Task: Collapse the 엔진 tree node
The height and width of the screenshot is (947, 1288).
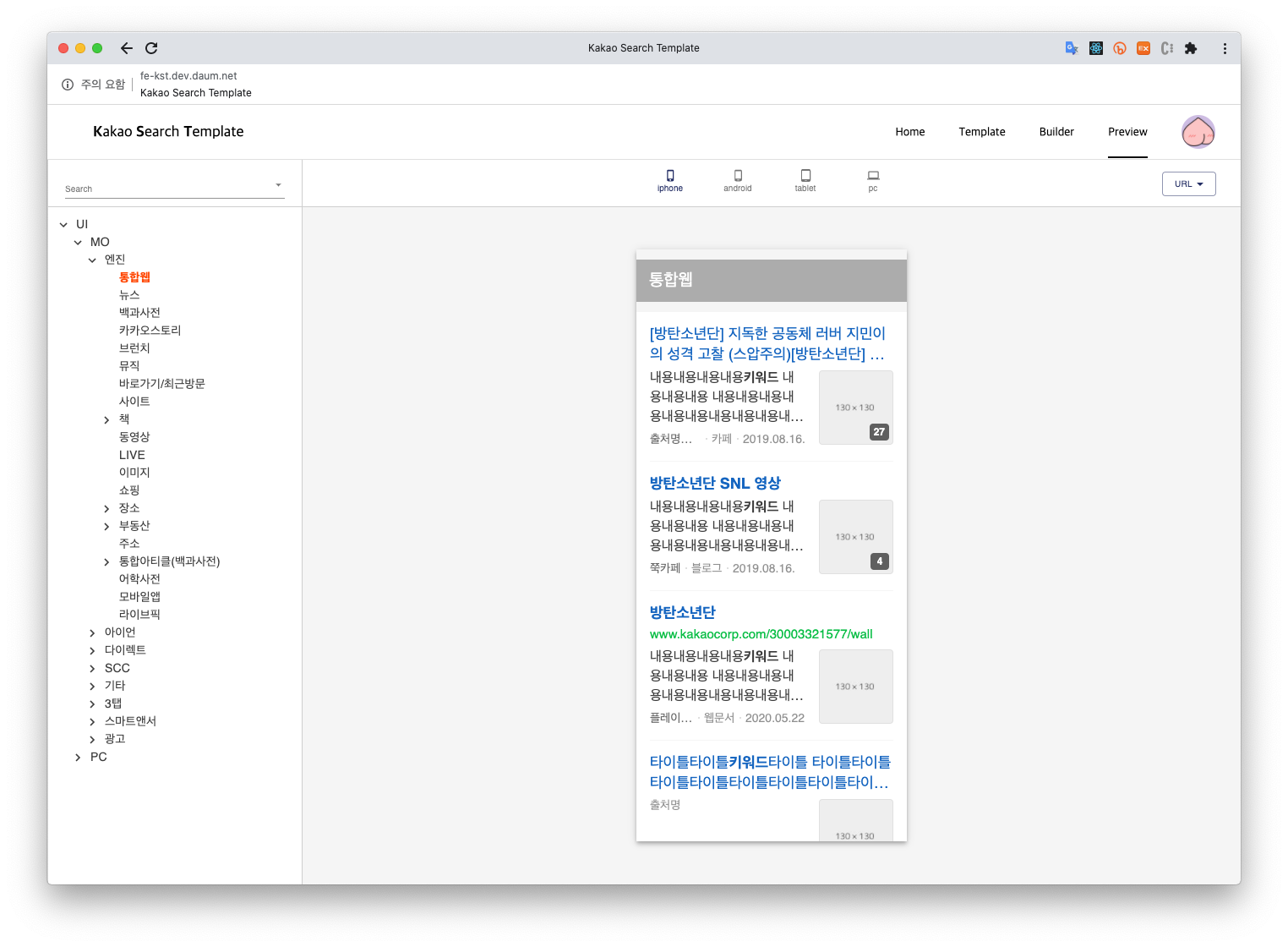Action: [92, 260]
